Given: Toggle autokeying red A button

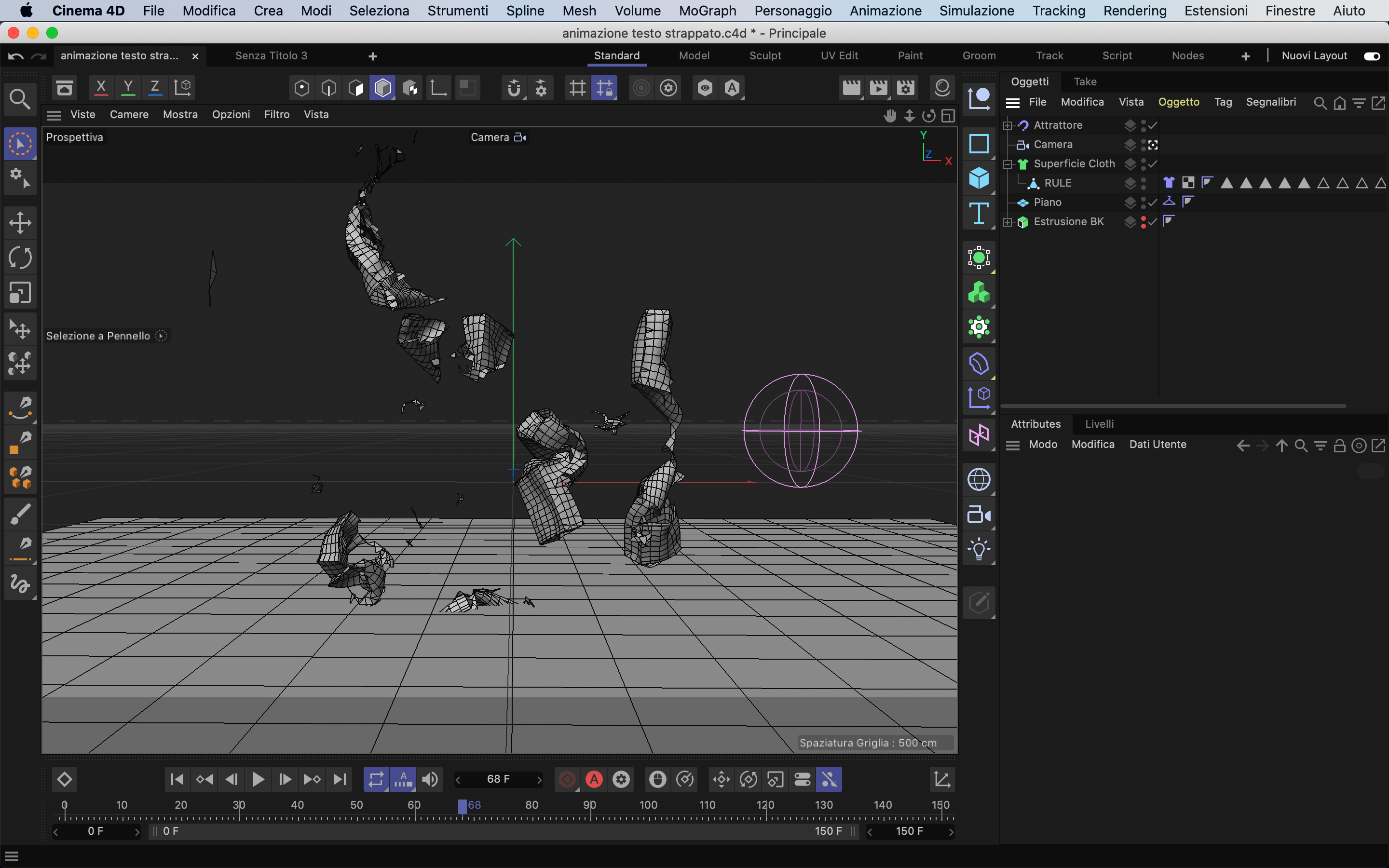Looking at the screenshot, I should click(594, 779).
